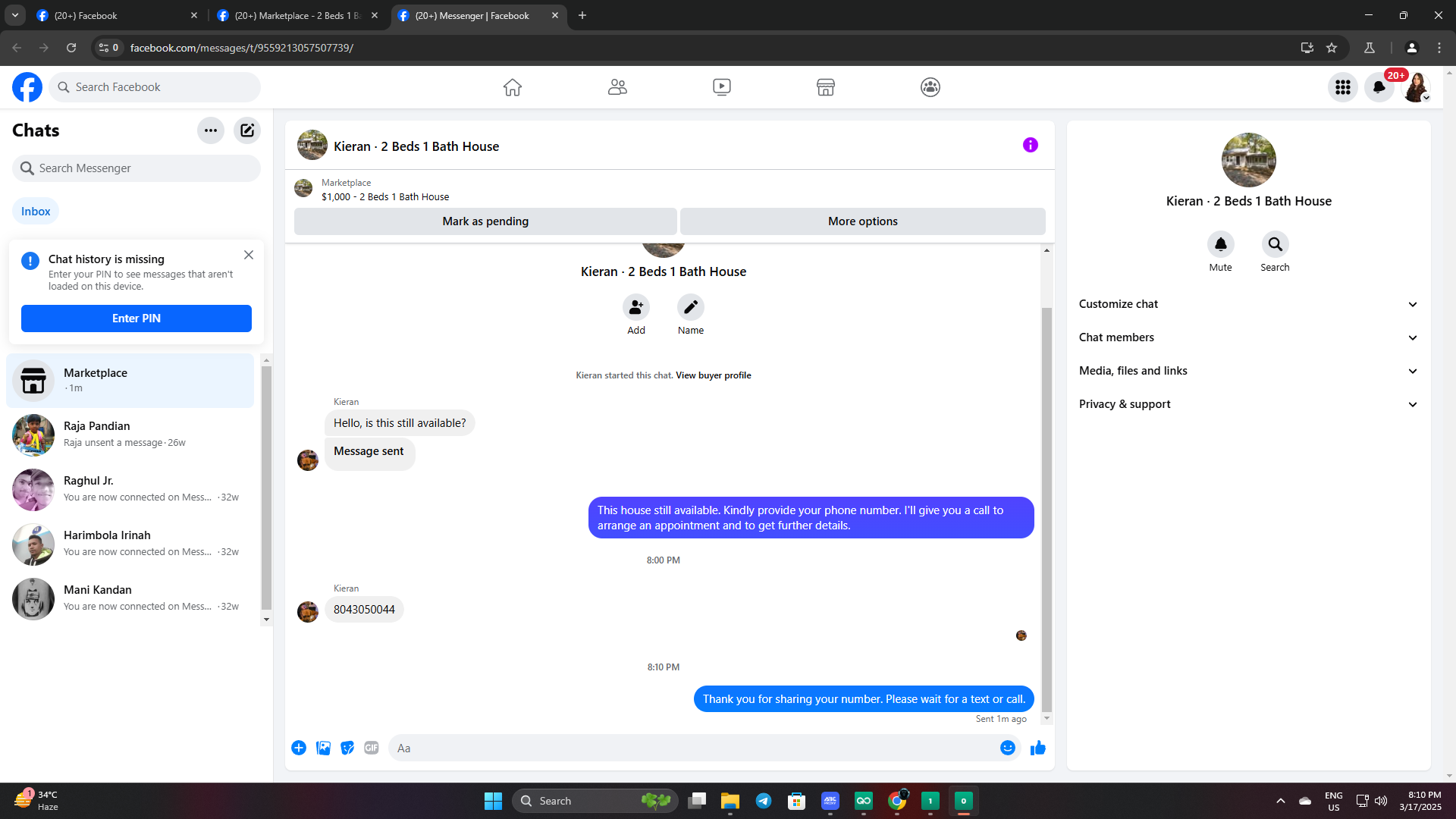Switch to the first Facebook browser tab
The height and width of the screenshot is (819, 1456).
[117, 15]
